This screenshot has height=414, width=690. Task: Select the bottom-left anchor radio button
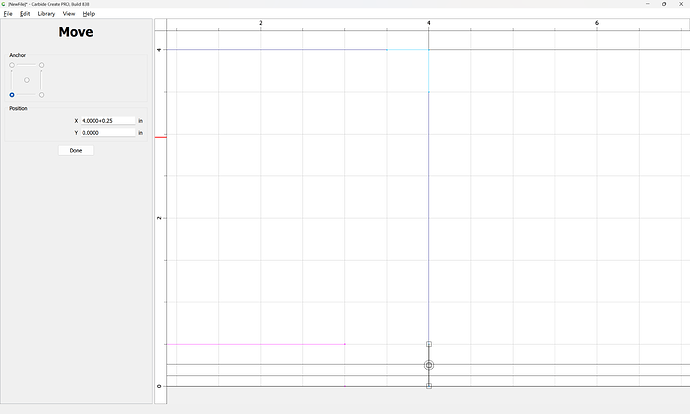(12, 95)
